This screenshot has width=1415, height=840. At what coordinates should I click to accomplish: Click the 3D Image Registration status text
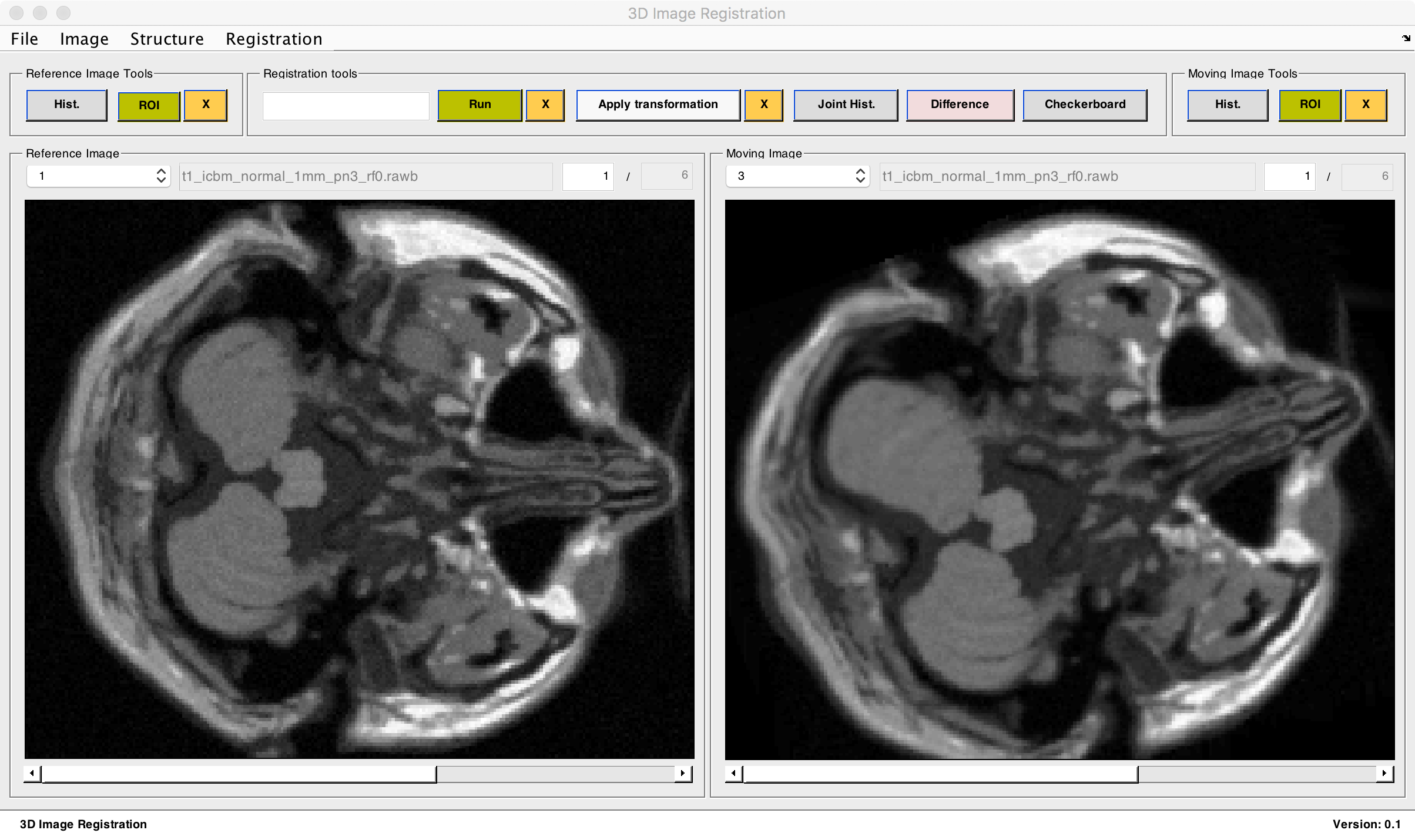click(x=83, y=824)
